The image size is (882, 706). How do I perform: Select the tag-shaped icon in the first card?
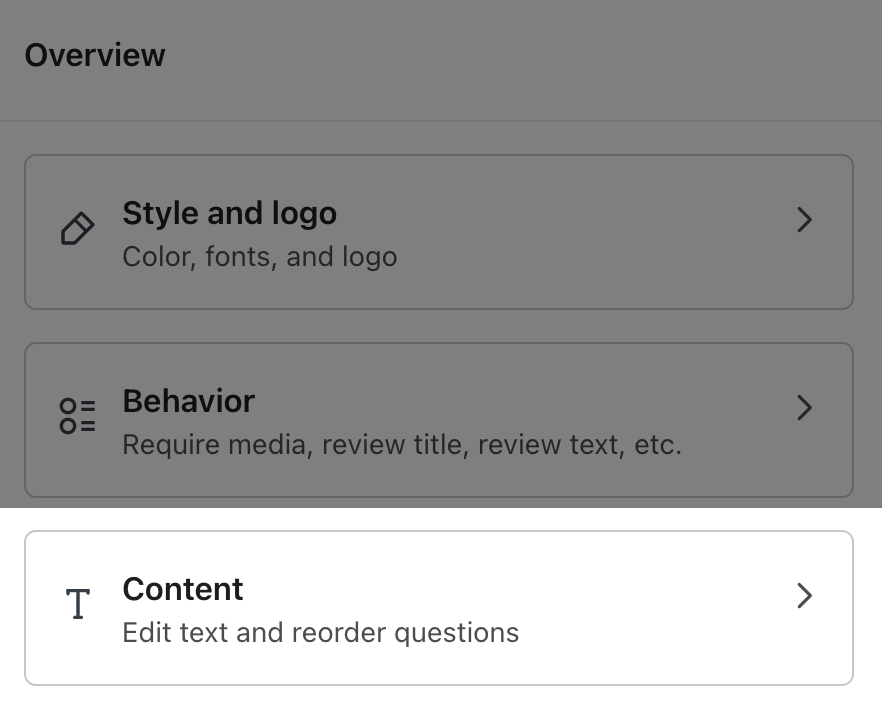click(76, 230)
